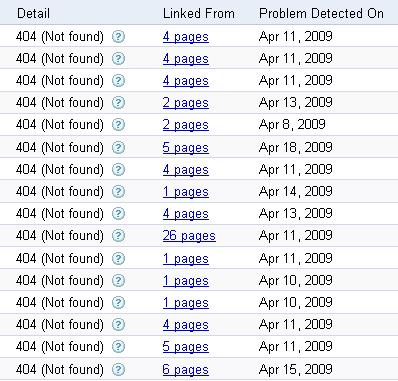
Task: Click help icon in Apr 14, 2009 row
Action: click(x=118, y=192)
